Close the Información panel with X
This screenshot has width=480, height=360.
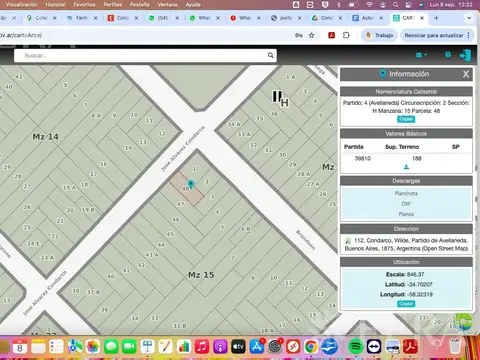coord(466,74)
